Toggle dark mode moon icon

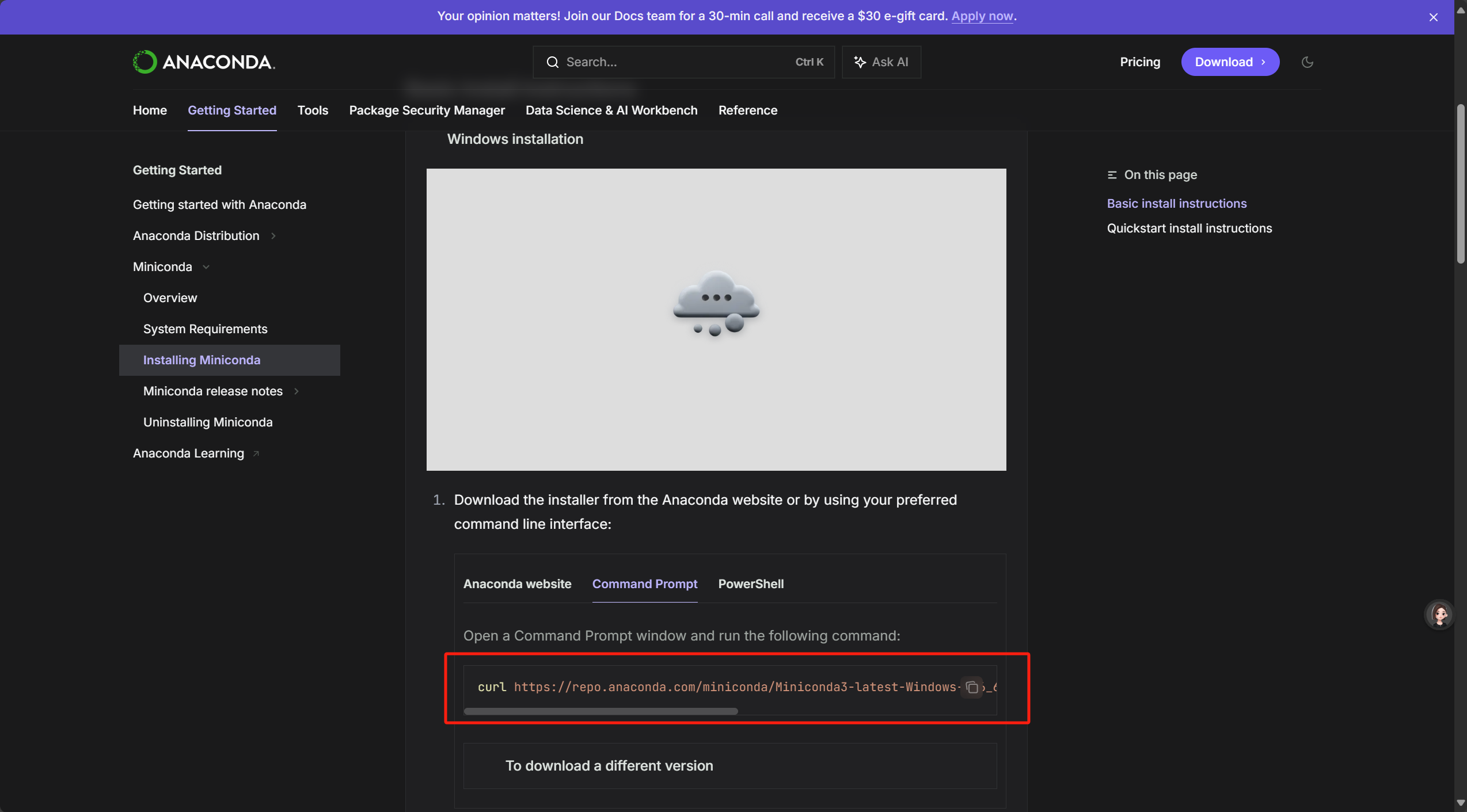[x=1308, y=62]
